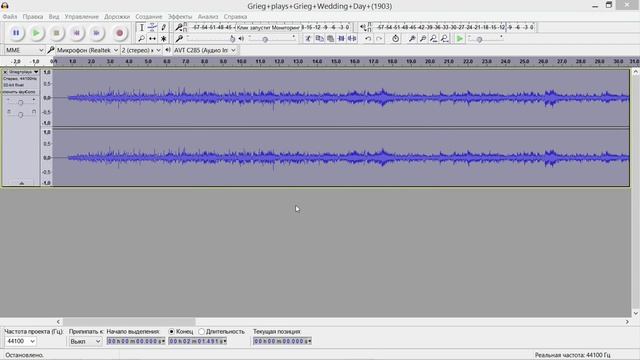
Task: Open the 2 (стерео) channels dropdown
Action: pyautogui.click(x=141, y=50)
